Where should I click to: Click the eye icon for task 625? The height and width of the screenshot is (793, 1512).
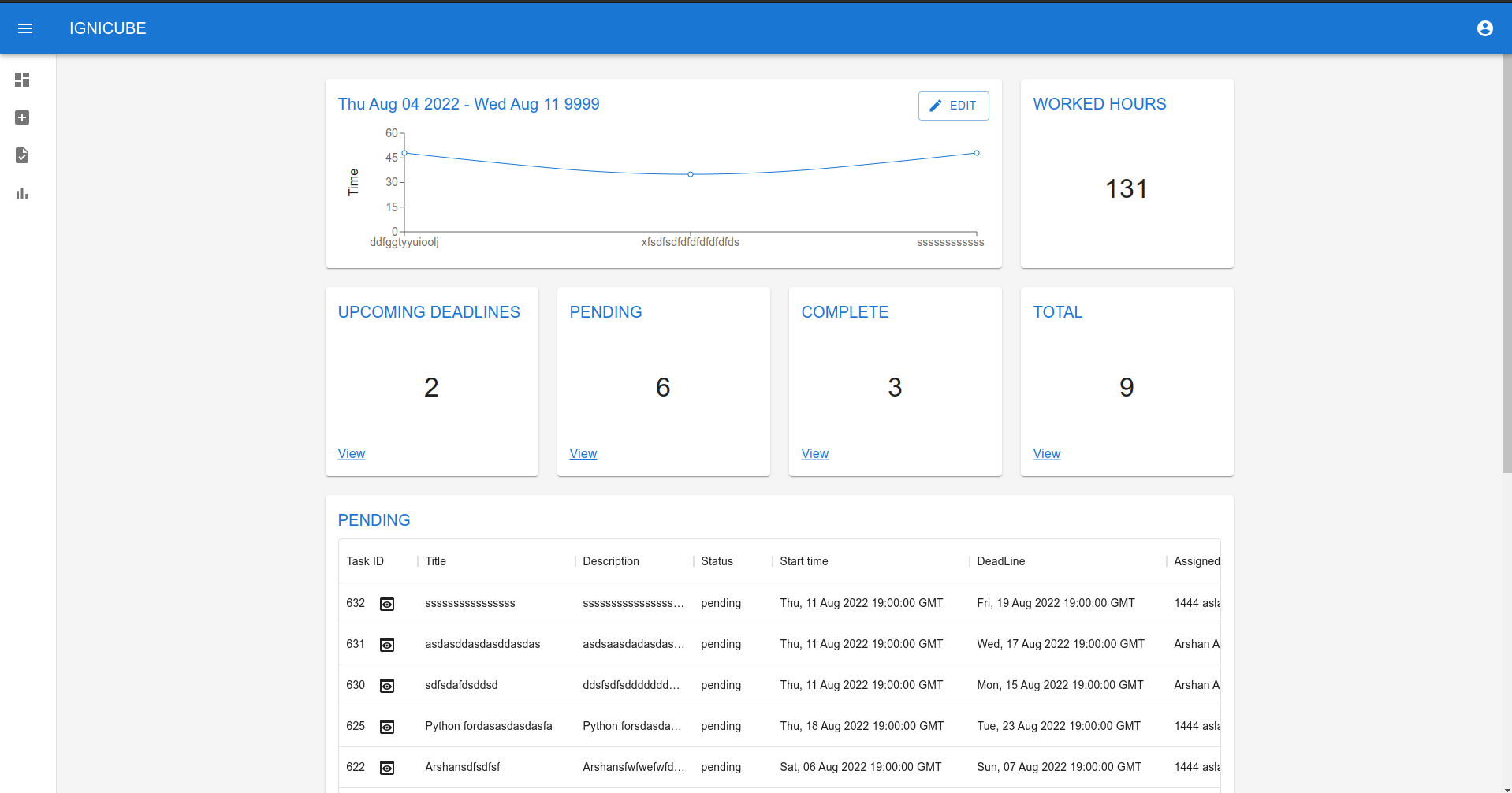(x=387, y=726)
